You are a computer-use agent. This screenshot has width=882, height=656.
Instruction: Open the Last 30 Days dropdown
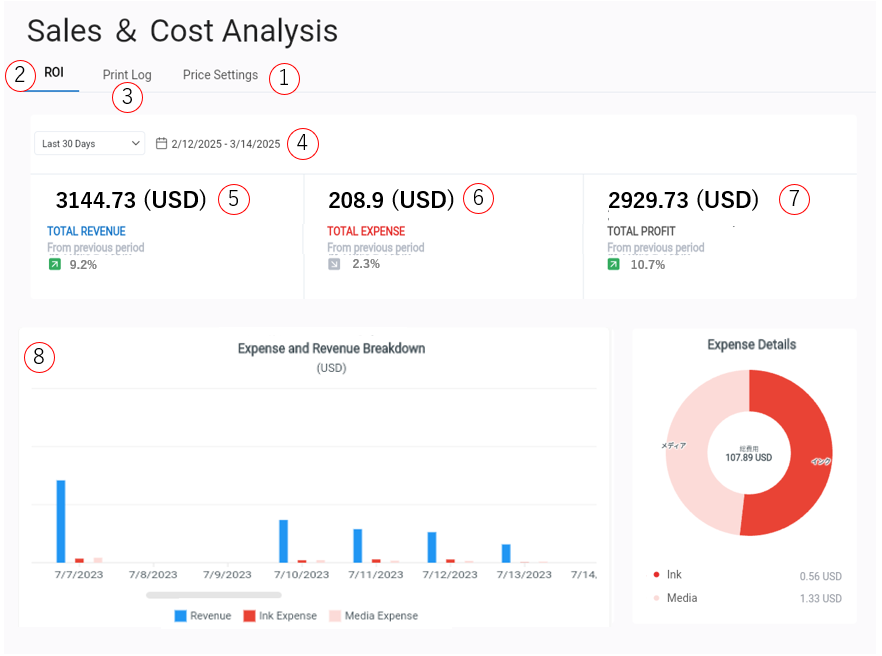click(x=90, y=144)
